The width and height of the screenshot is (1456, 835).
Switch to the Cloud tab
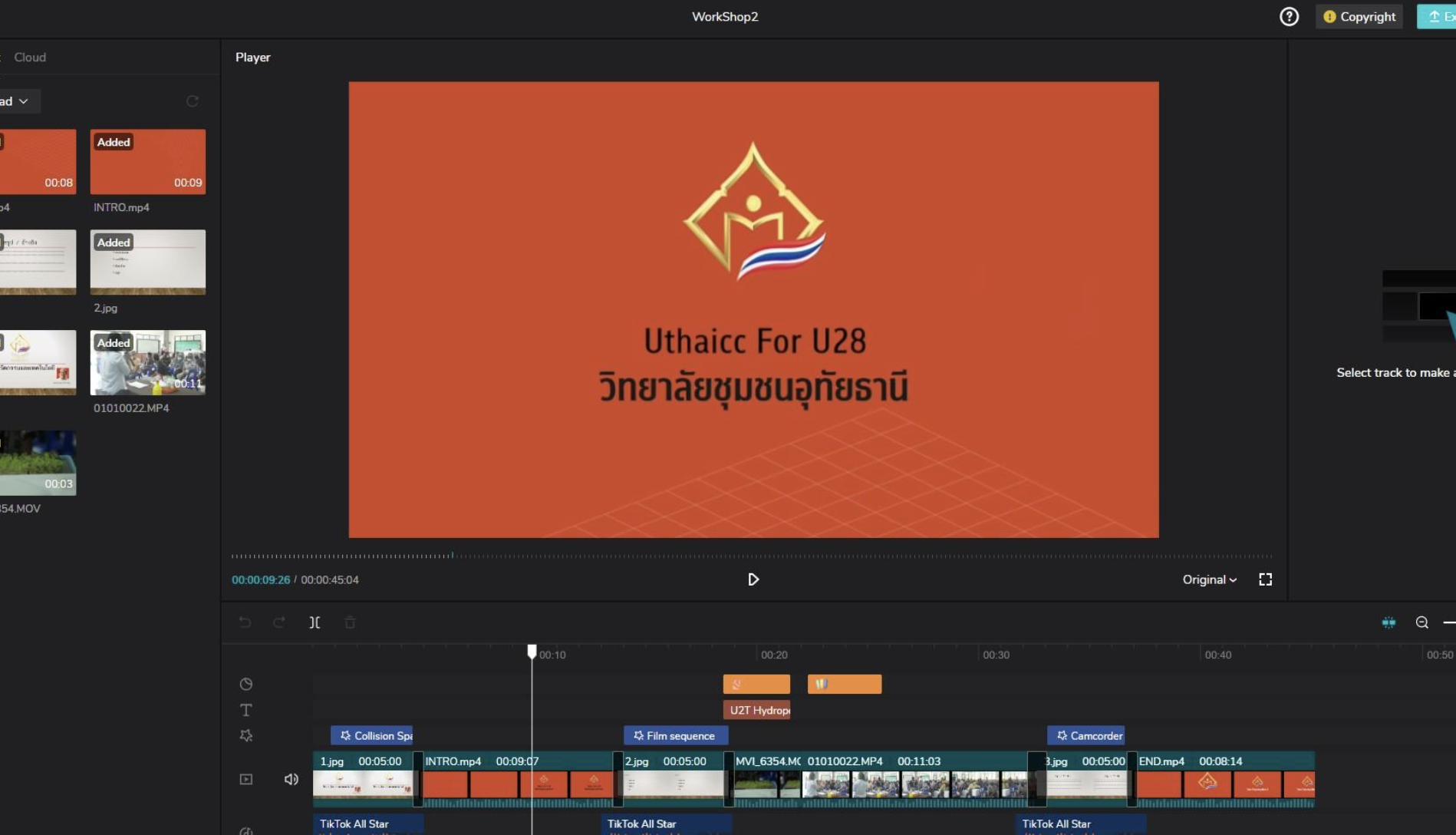pos(30,58)
